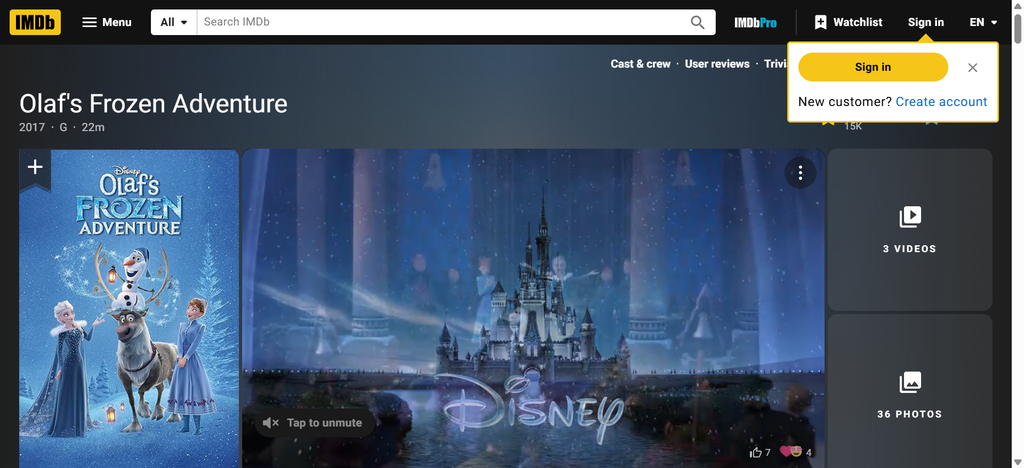The image size is (1024, 468).
Task: Open the EN language dropdown
Action: 984,22
